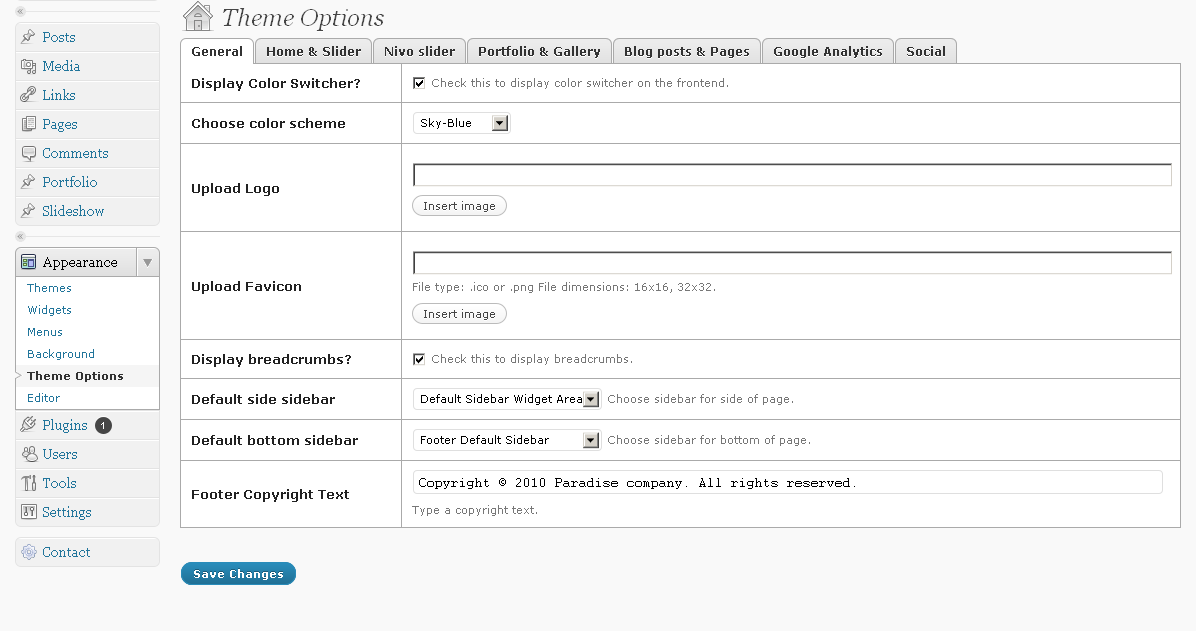Click the Users icon in sidebar
The height and width of the screenshot is (631, 1196).
click(x=28, y=454)
